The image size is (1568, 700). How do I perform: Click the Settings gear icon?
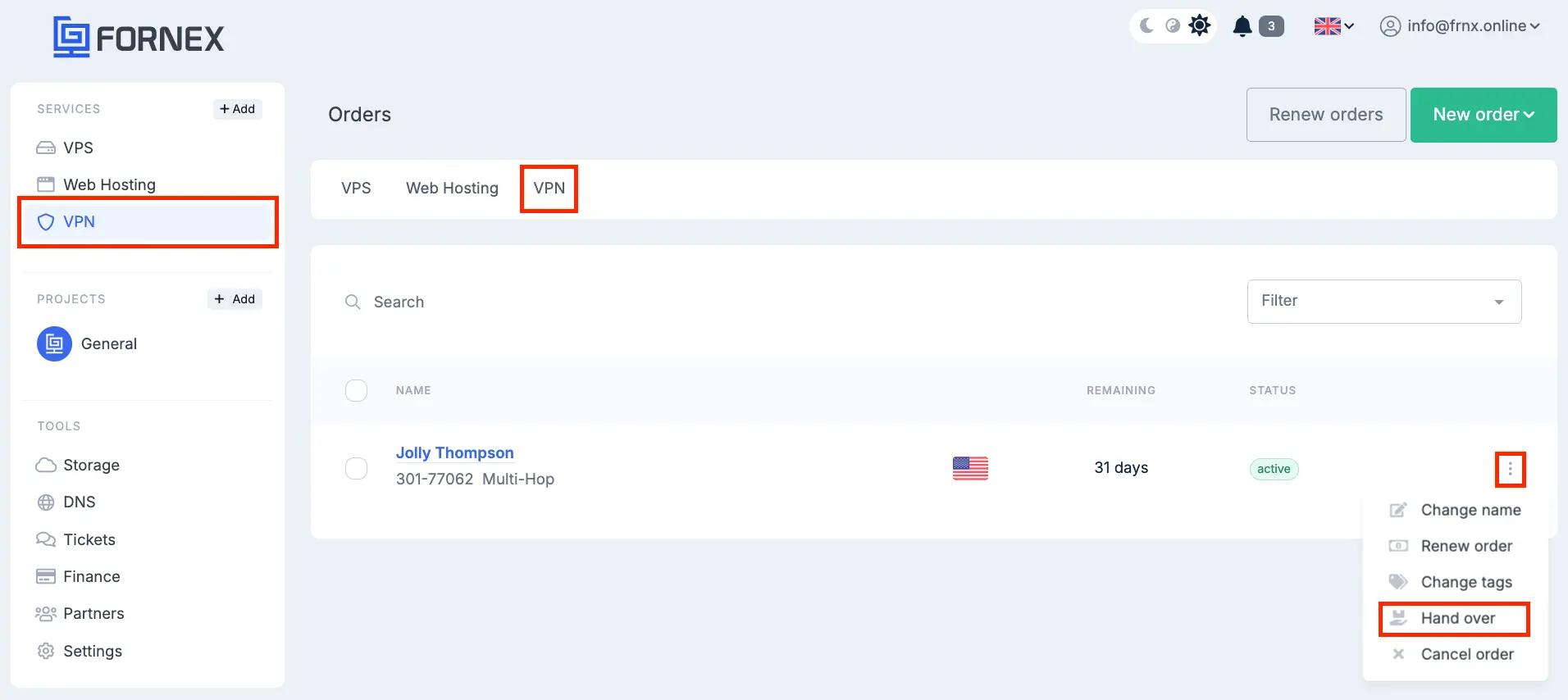click(46, 651)
